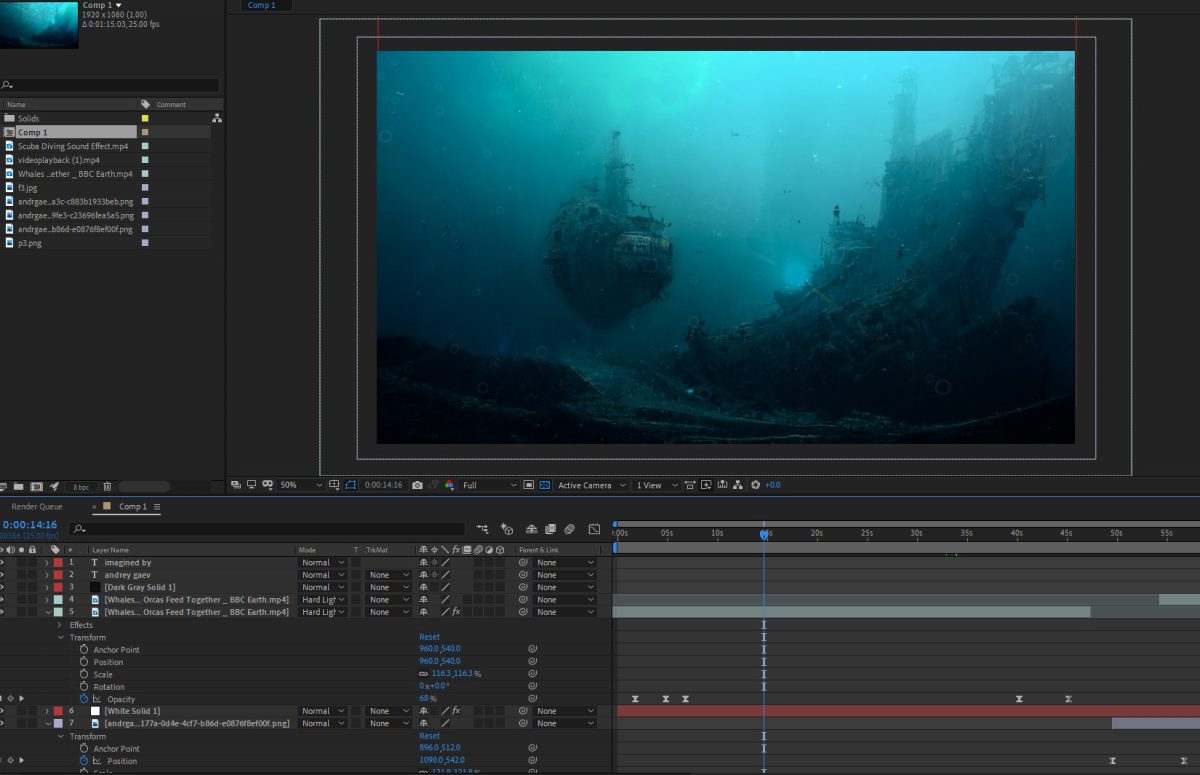The height and width of the screenshot is (775, 1200).
Task: Click the current time indicator playhead
Action: (x=764, y=534)
